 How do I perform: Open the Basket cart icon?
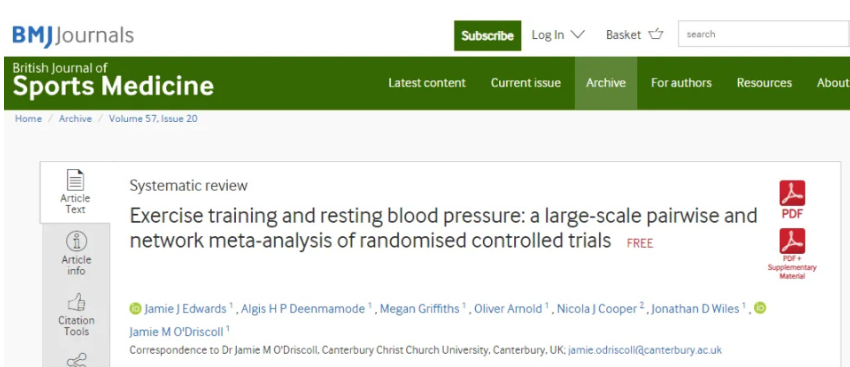(656, 34)
